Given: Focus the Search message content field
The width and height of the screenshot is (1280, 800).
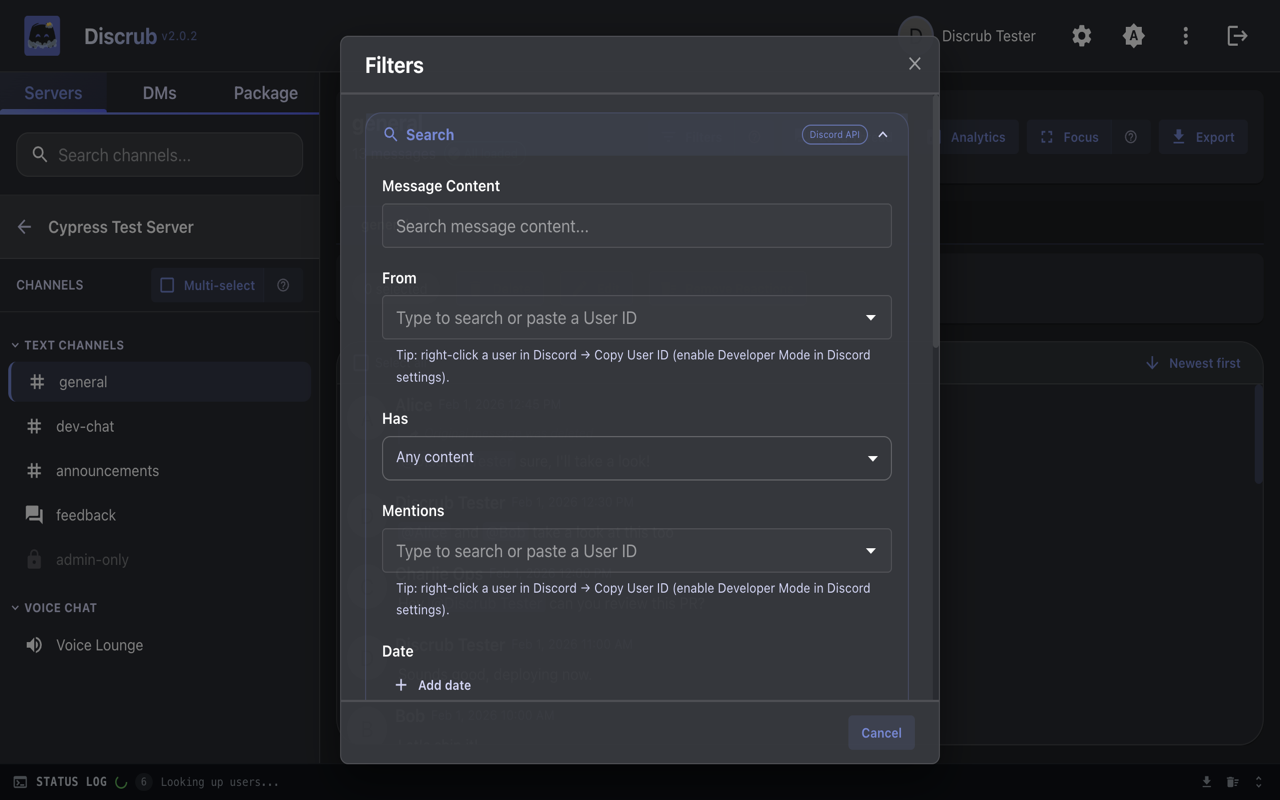Looking at the screenshot, I should point(636,226).
